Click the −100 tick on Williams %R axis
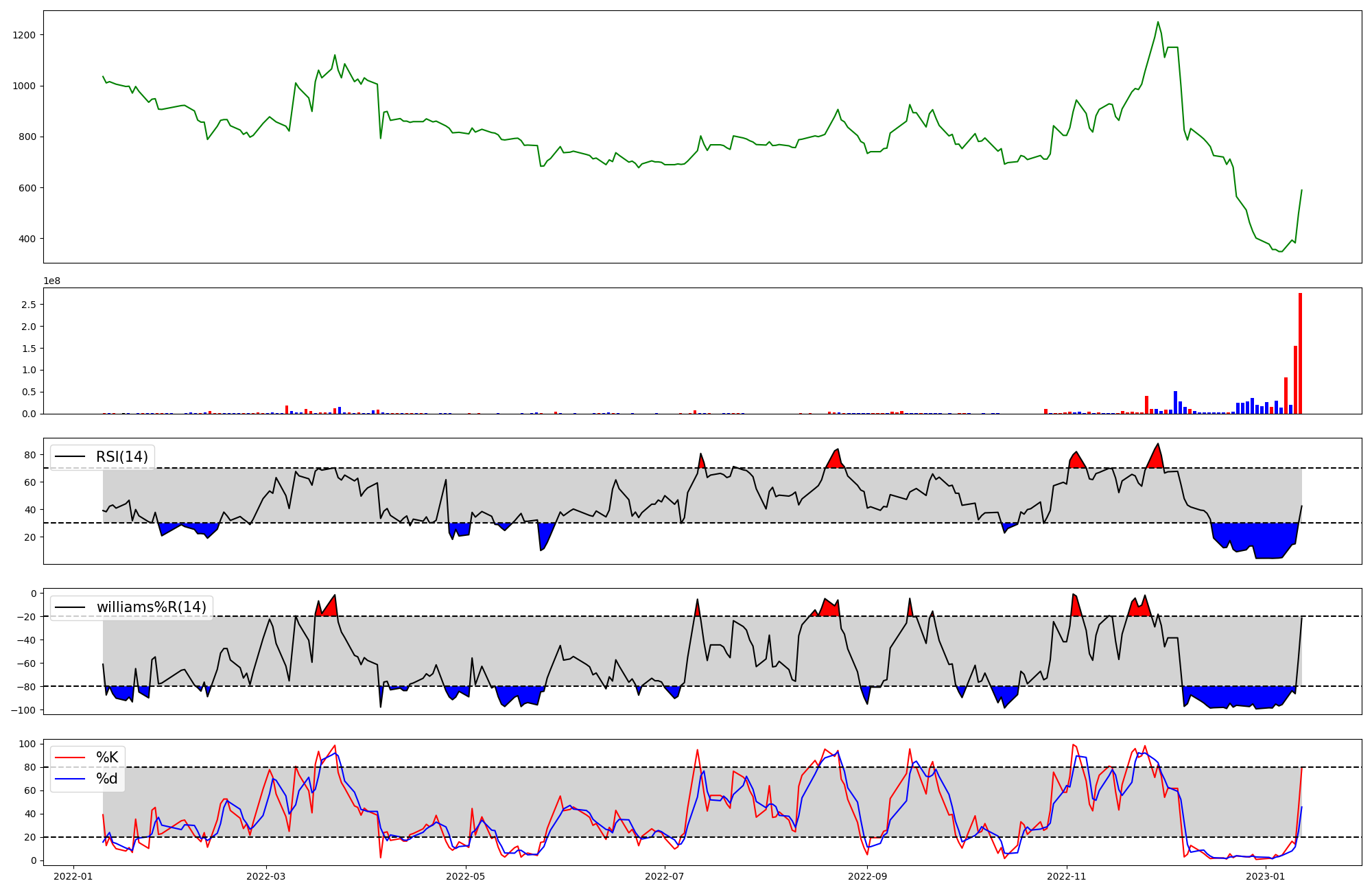 click(x=23, y=709)
